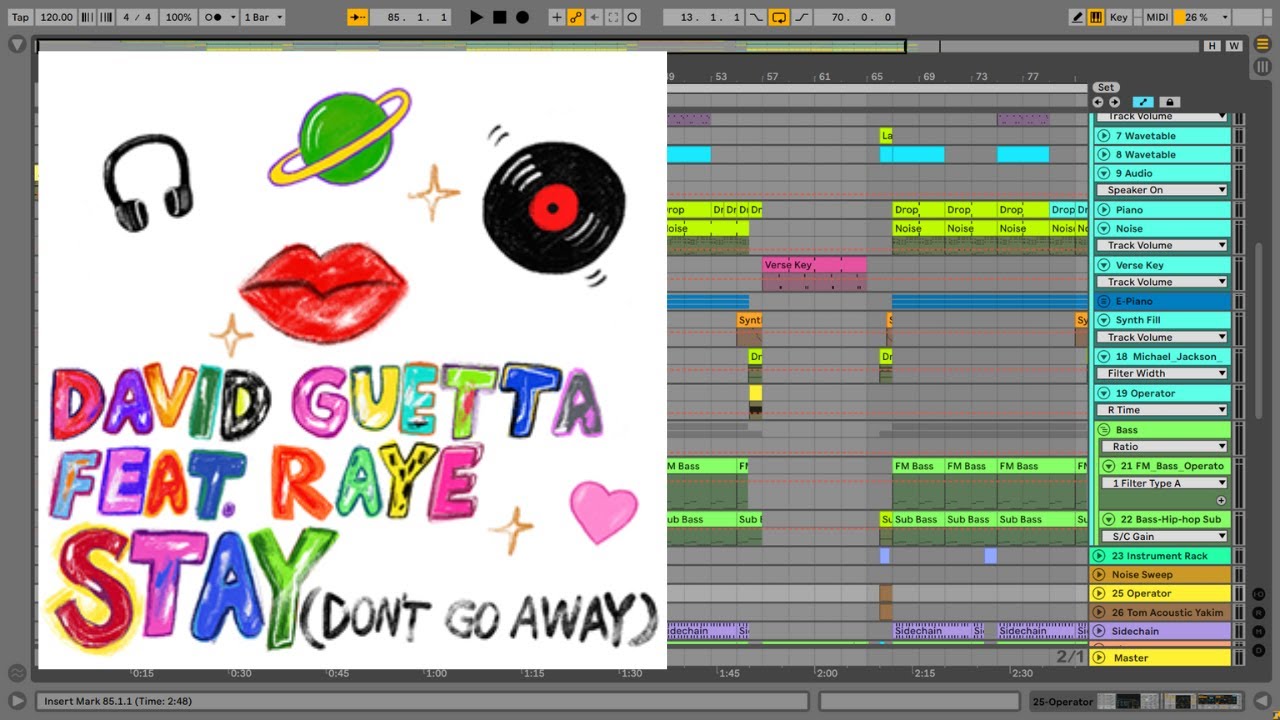Screen dimensions: 1280x720
Task: Click the W optimize width button
Action: 1234,46
